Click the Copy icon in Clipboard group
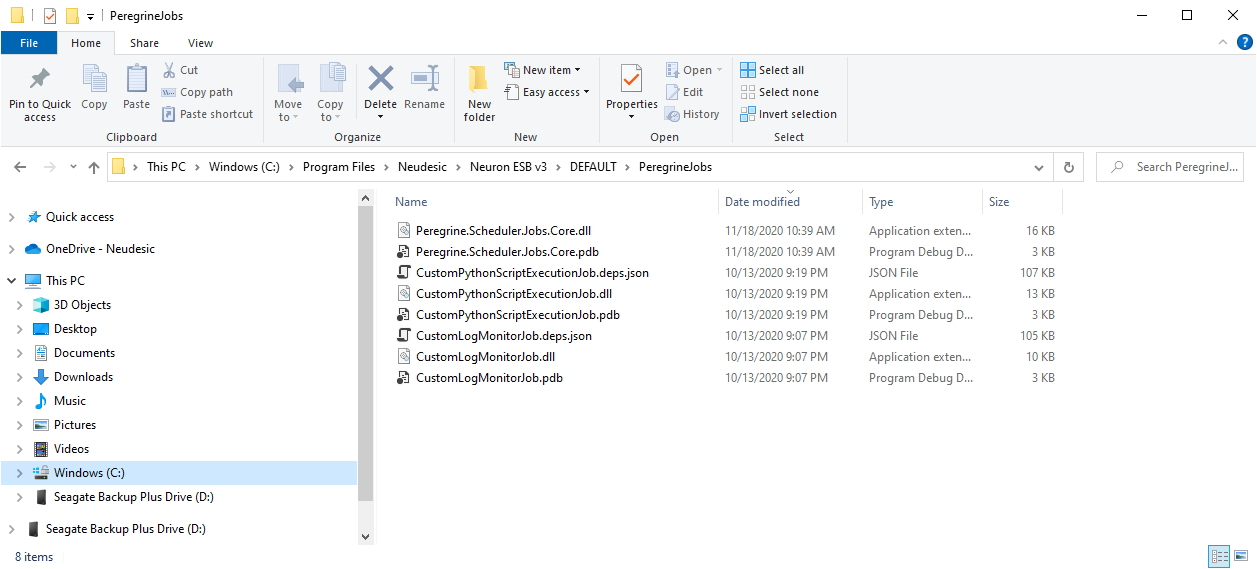The width and height of the screenshot is (1257, 569). point(94,79)
